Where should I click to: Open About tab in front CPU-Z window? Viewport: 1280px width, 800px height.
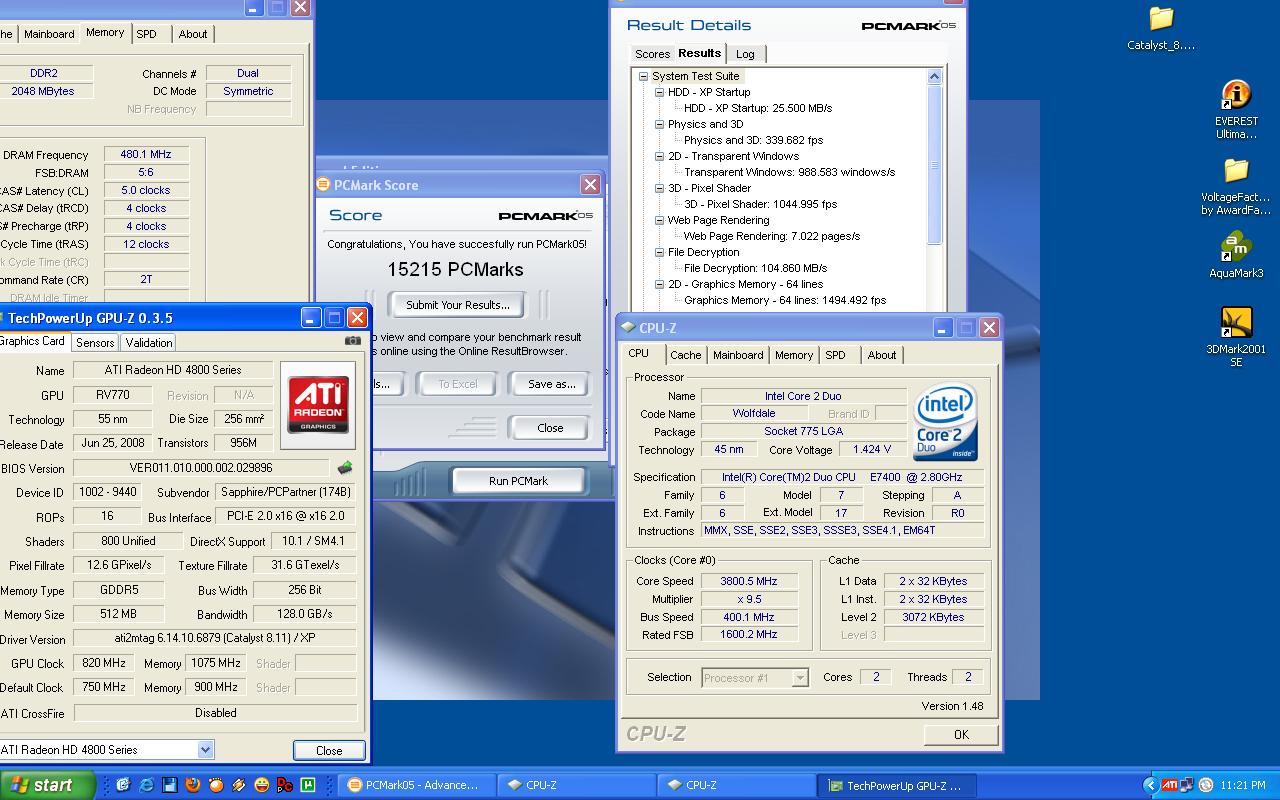pos(882,355)
